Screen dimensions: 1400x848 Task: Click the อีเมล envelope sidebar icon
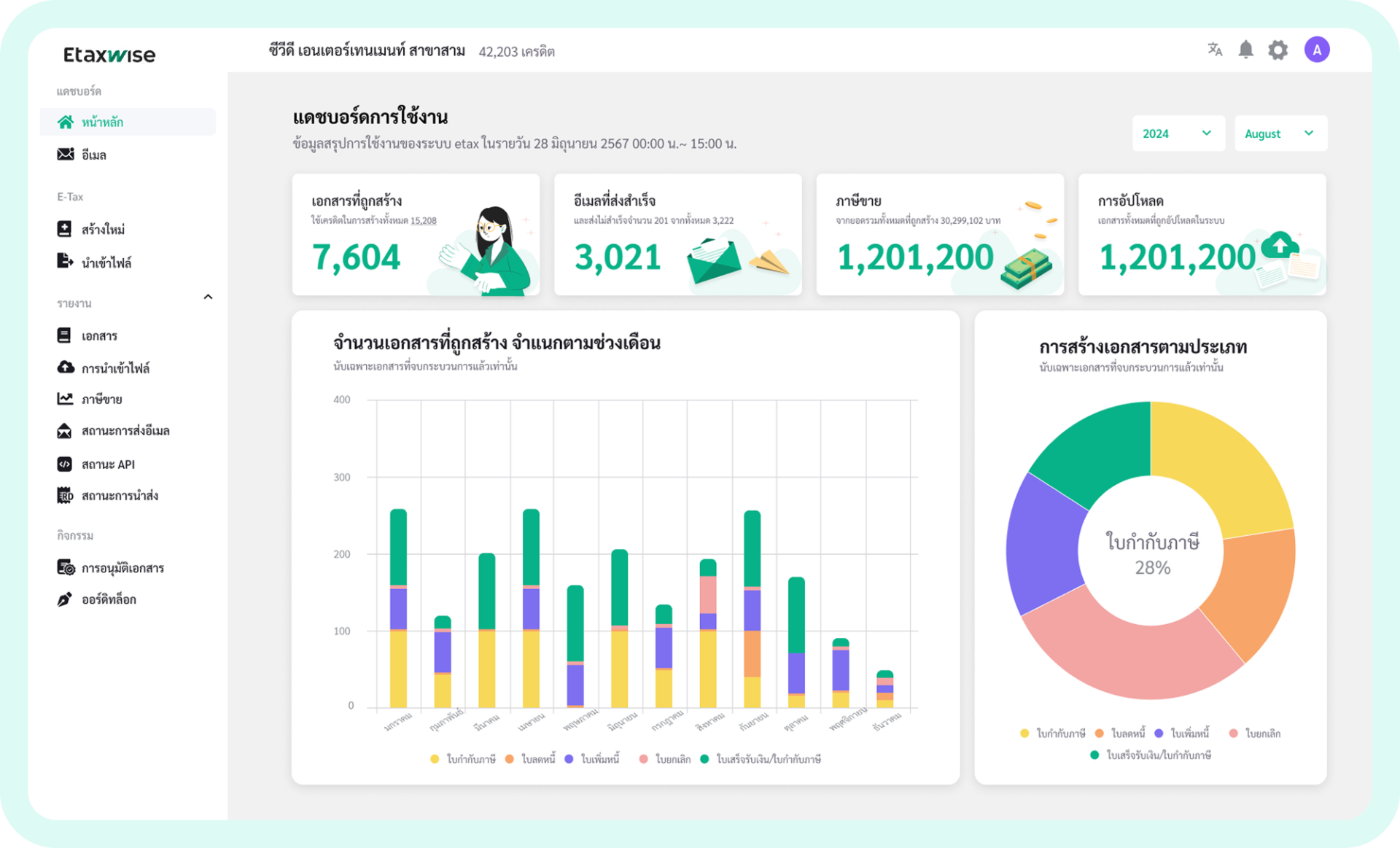(66, 155)
